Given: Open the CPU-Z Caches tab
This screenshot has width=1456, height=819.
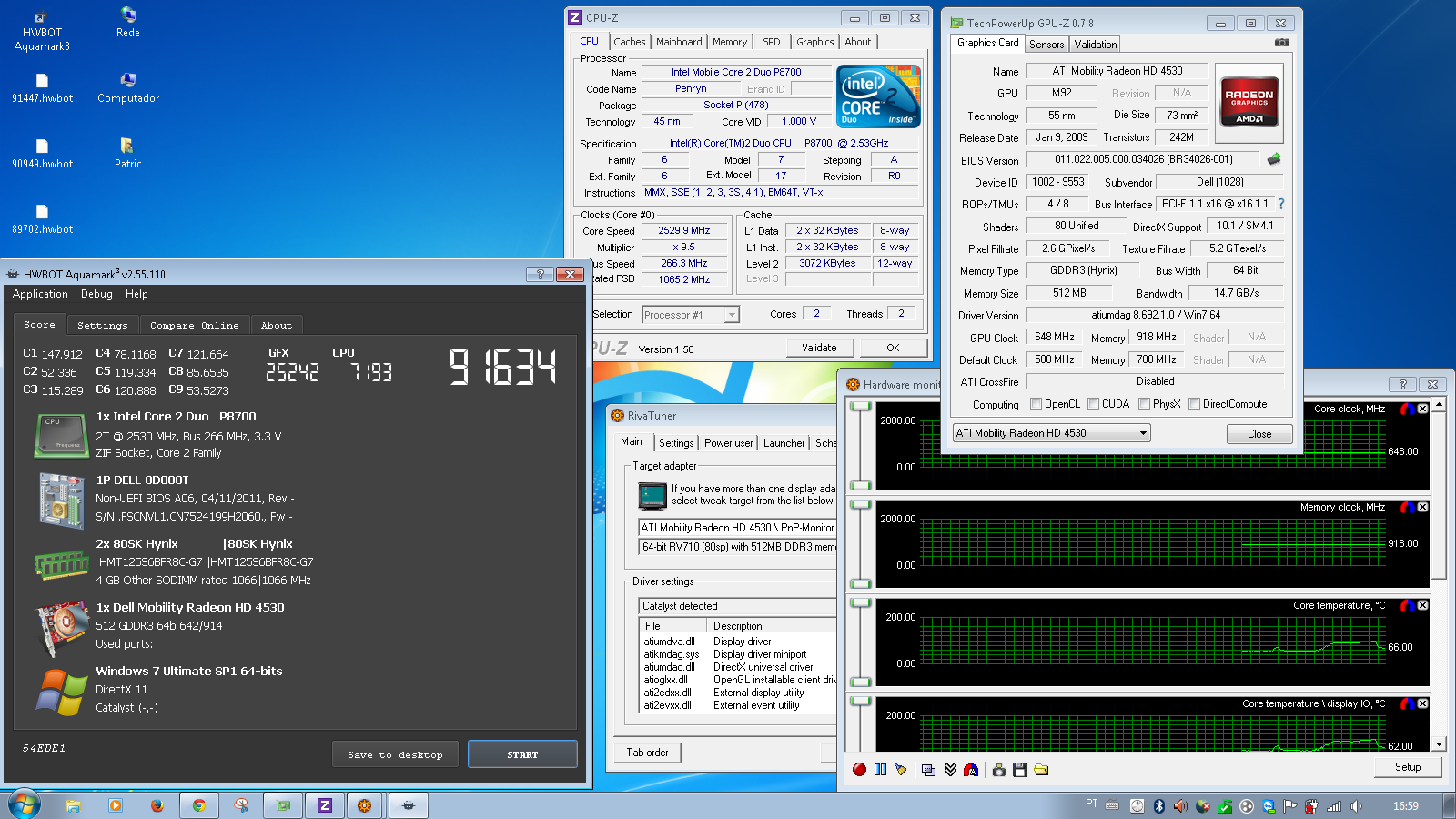Looking at the screenshot, I should tap(629, 42).
